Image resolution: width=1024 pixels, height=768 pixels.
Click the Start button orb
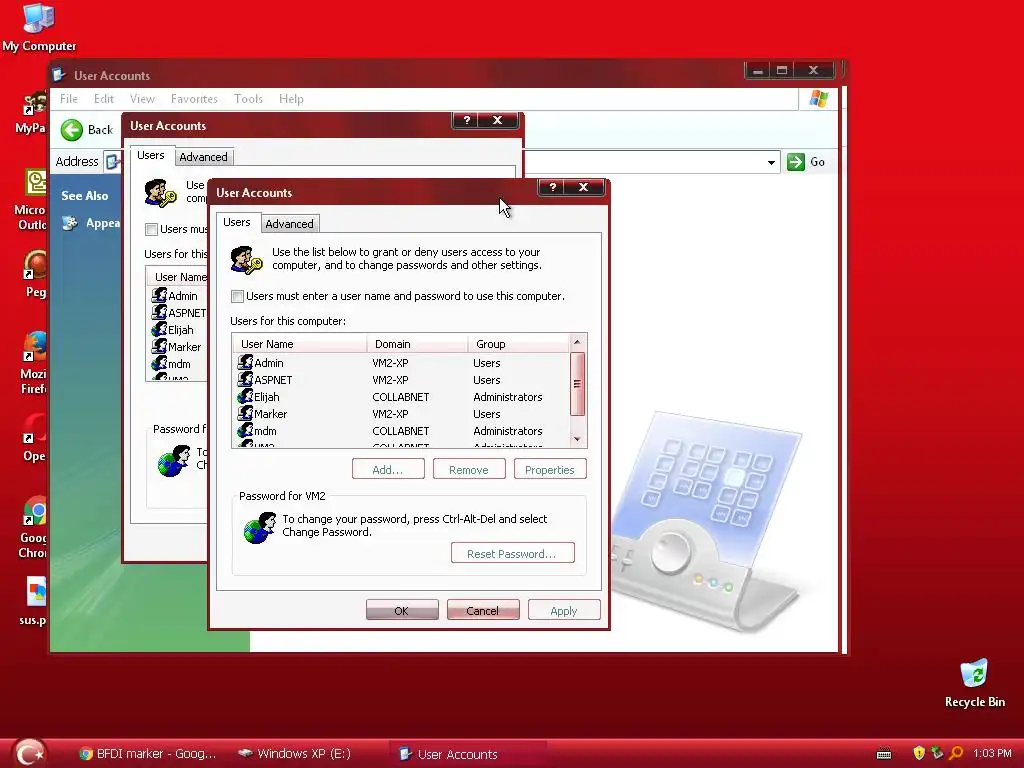(29, 753)
